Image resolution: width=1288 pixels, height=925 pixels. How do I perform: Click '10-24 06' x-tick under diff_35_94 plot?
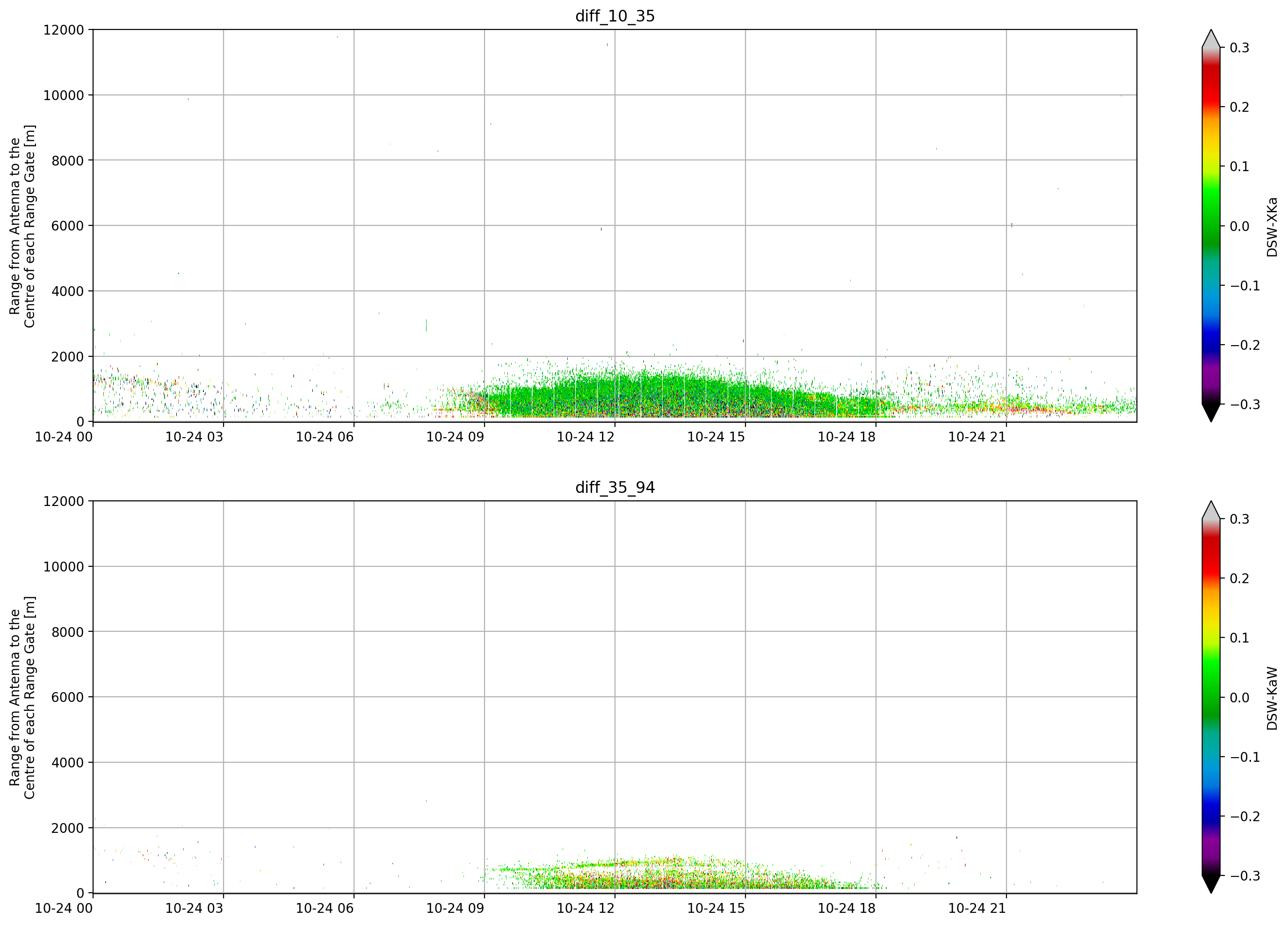coord(325,908)
